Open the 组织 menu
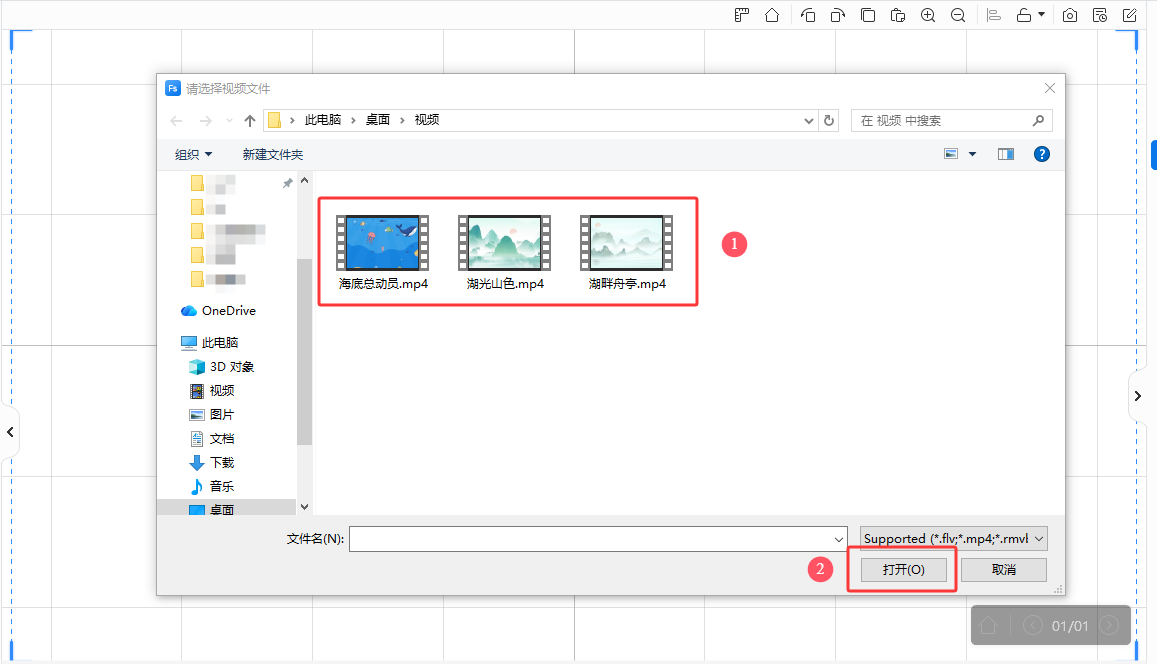1157x664 pixels. (193, 154)
